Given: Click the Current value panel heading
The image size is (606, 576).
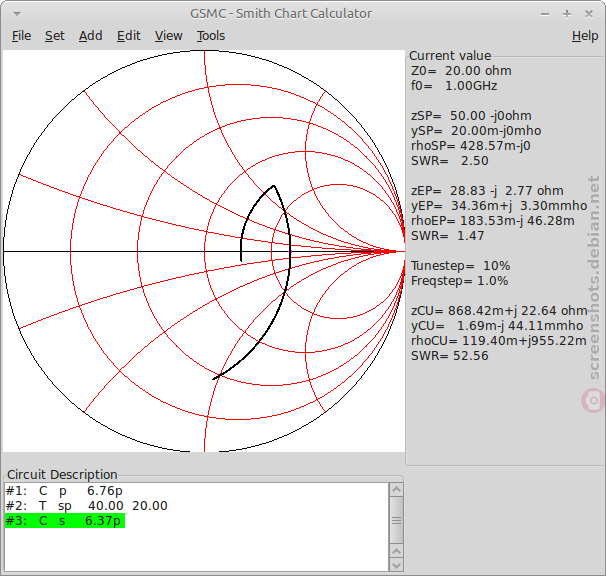Looking at the screenshot, I should coord(450,56).
